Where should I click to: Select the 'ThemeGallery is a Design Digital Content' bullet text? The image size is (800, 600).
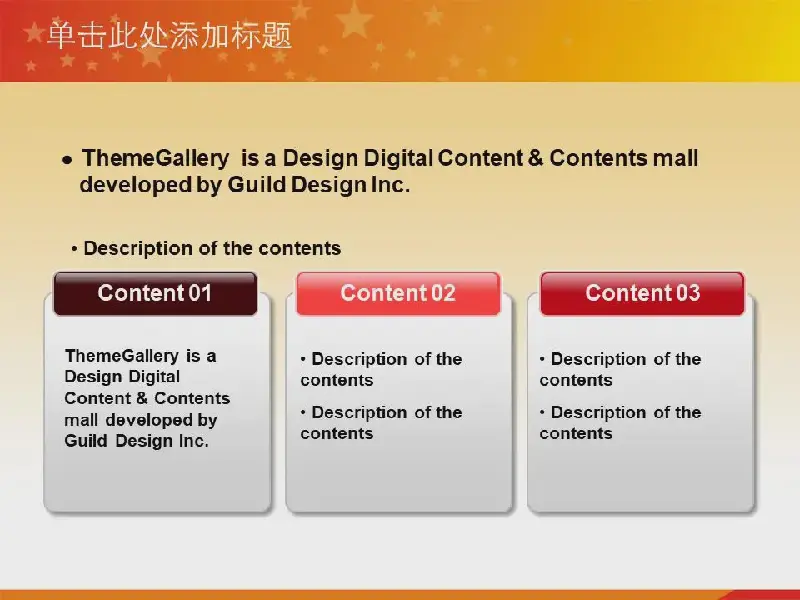click(380, 171)
